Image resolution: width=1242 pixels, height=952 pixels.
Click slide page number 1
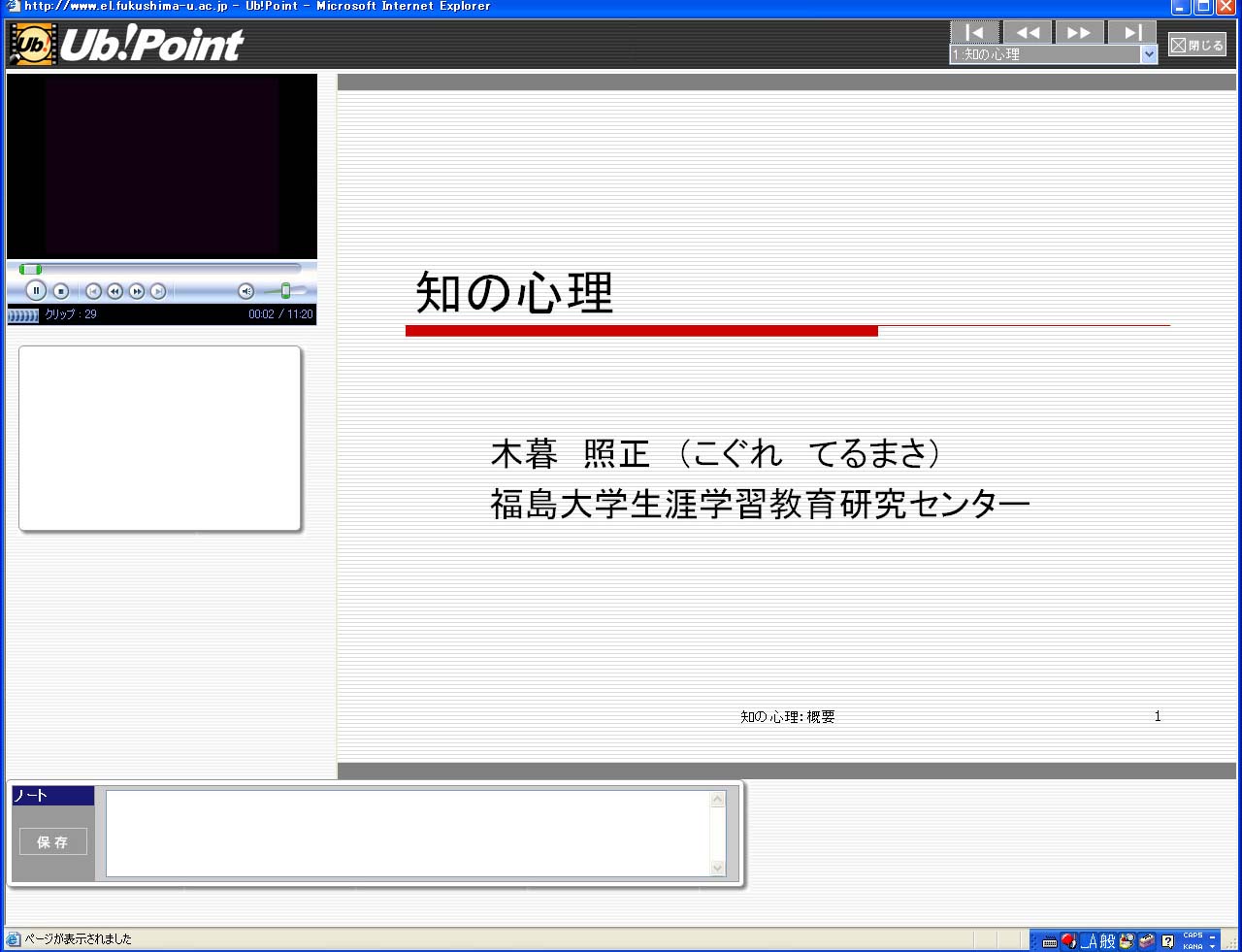[x=1158, y=716]
